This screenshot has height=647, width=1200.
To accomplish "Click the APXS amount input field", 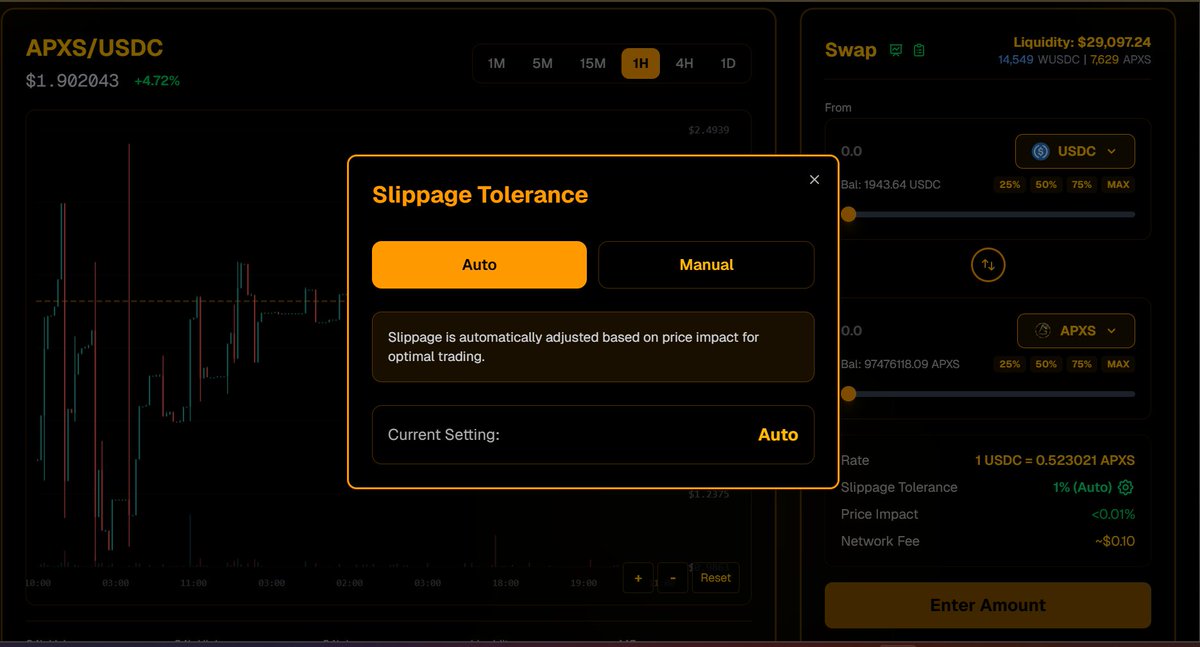I will click(920, 330).
